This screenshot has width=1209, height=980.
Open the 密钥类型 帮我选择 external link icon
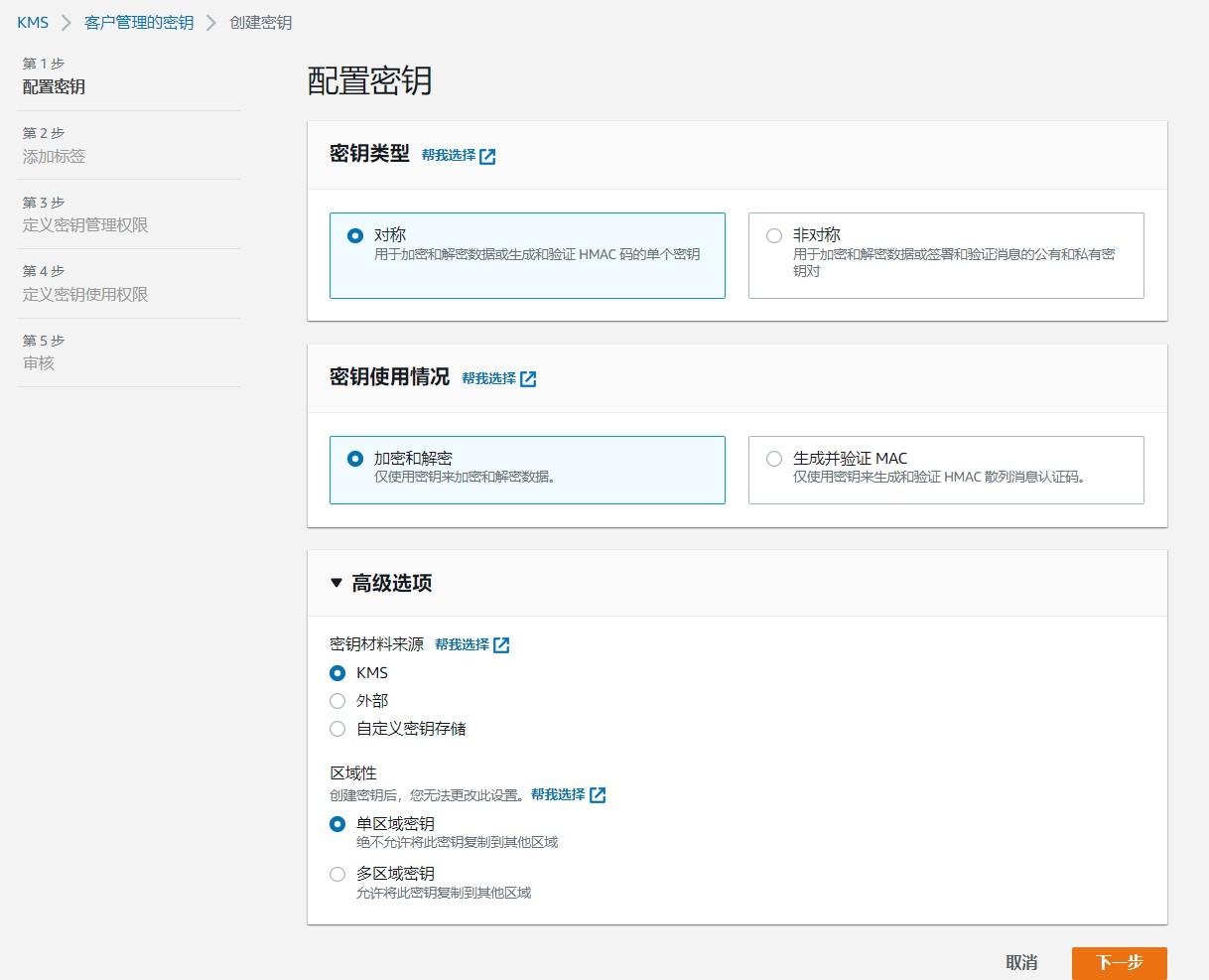pos(486,155)
